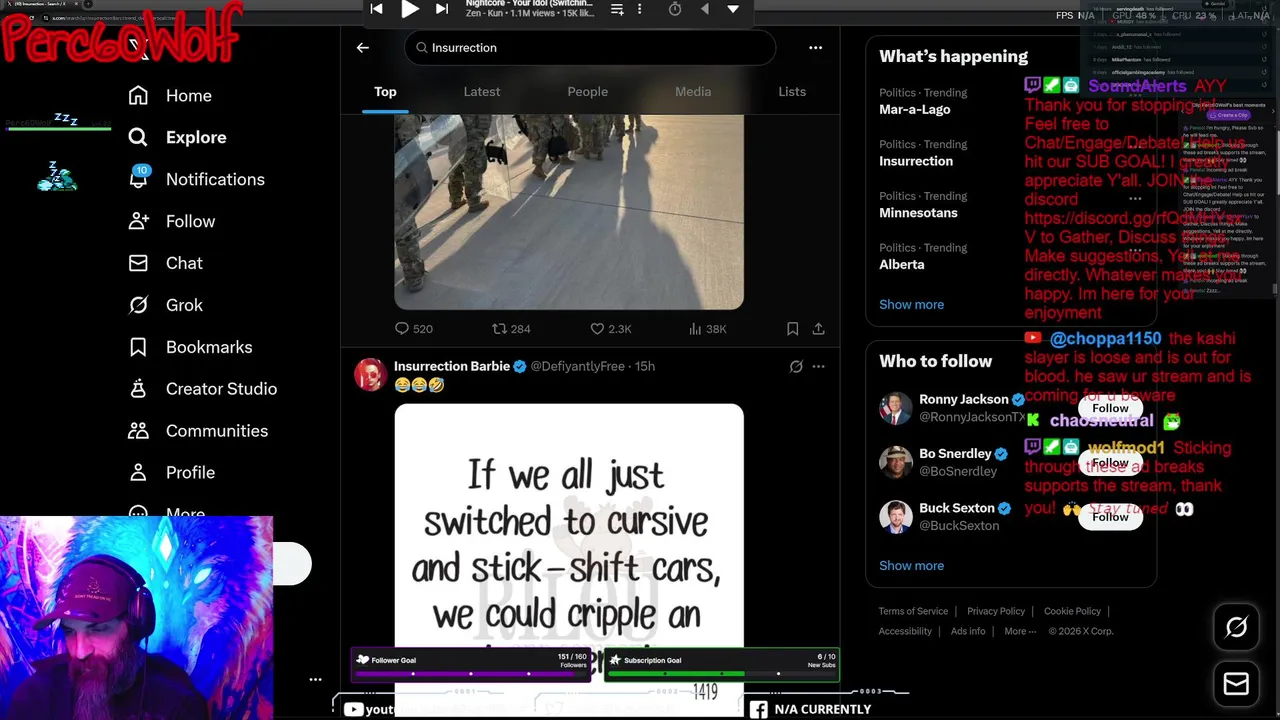Open the Terms of Service link
The width and height of the screenshot is (1280, 720).
[913, 611]
